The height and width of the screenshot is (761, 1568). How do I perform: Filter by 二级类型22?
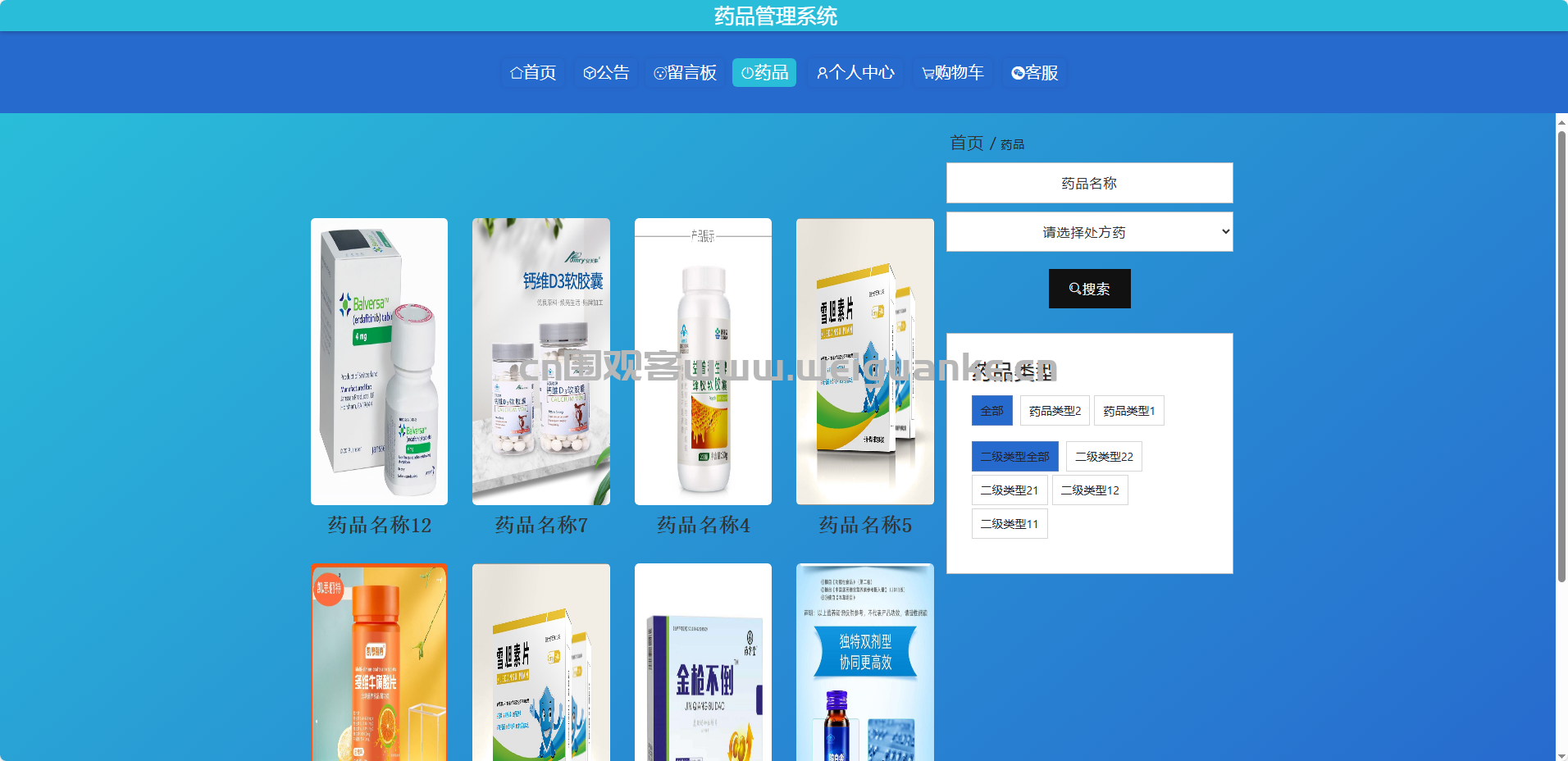1104,457
